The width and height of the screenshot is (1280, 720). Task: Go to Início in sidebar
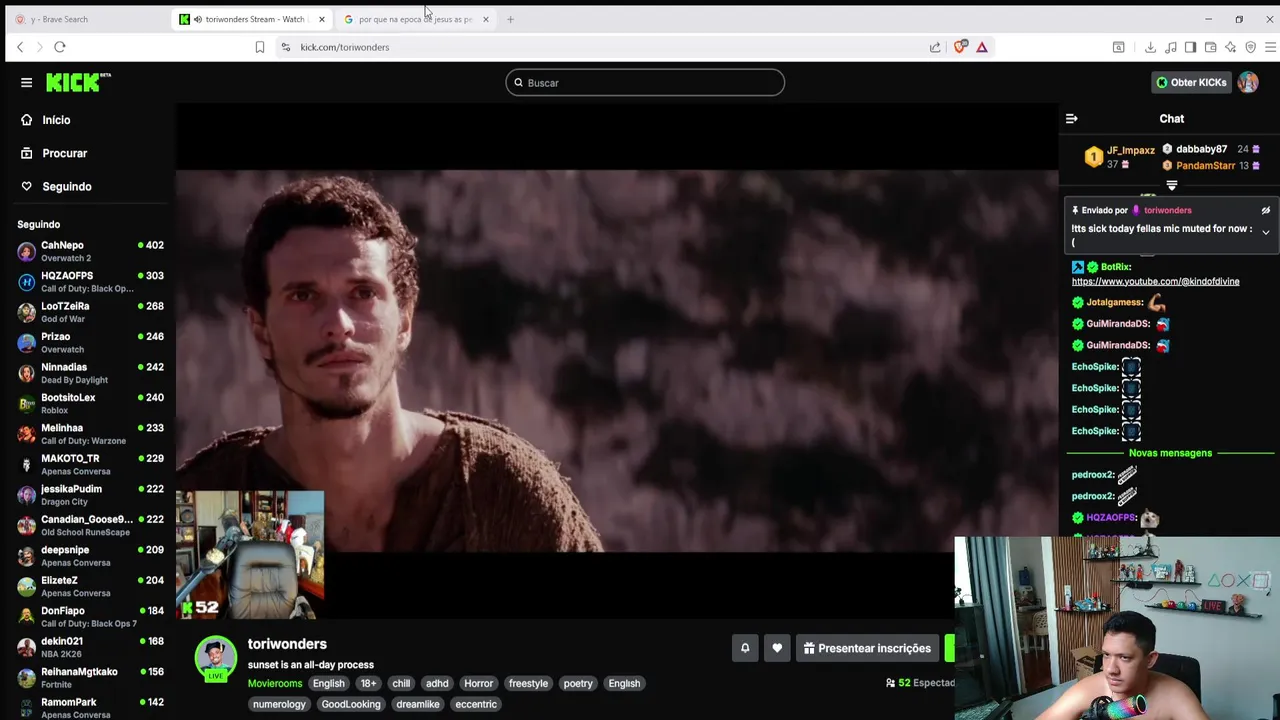point(56,120)
